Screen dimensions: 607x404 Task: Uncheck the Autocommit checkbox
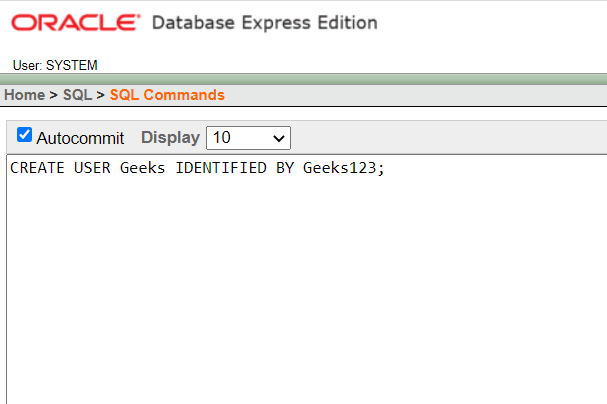pyautogui.click(x=24, y=135)
